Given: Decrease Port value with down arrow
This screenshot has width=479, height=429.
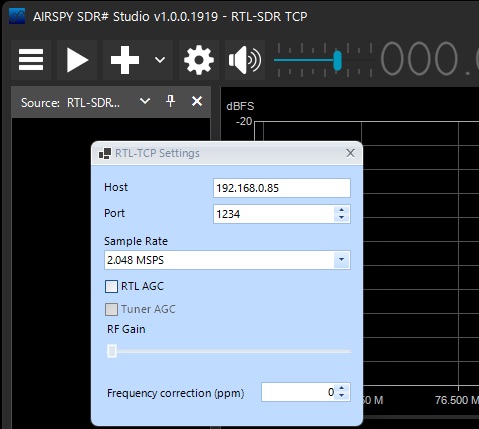Looking at the screenshot, I should click(x=341, y=218).
